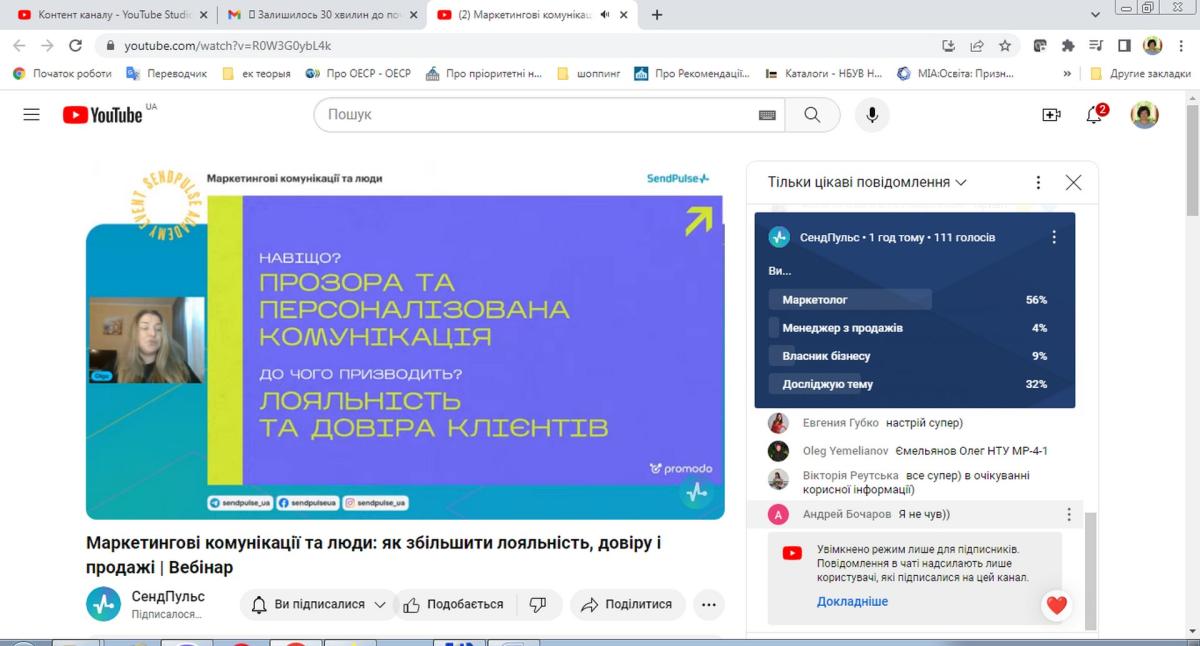Screen dimensions: 1200x646
Task: Click the webinar video player
Action: (x=405, y=340)
